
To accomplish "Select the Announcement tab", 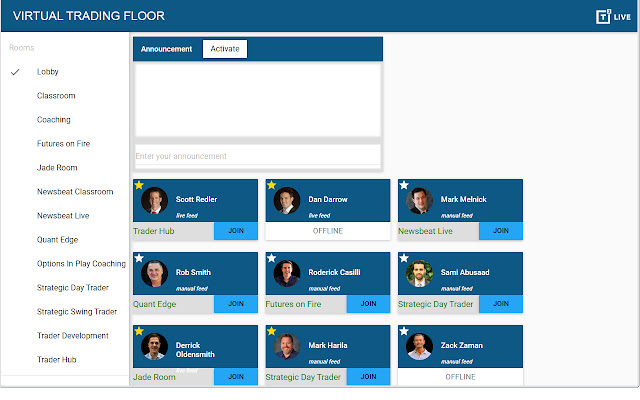I will click(166, 49).
